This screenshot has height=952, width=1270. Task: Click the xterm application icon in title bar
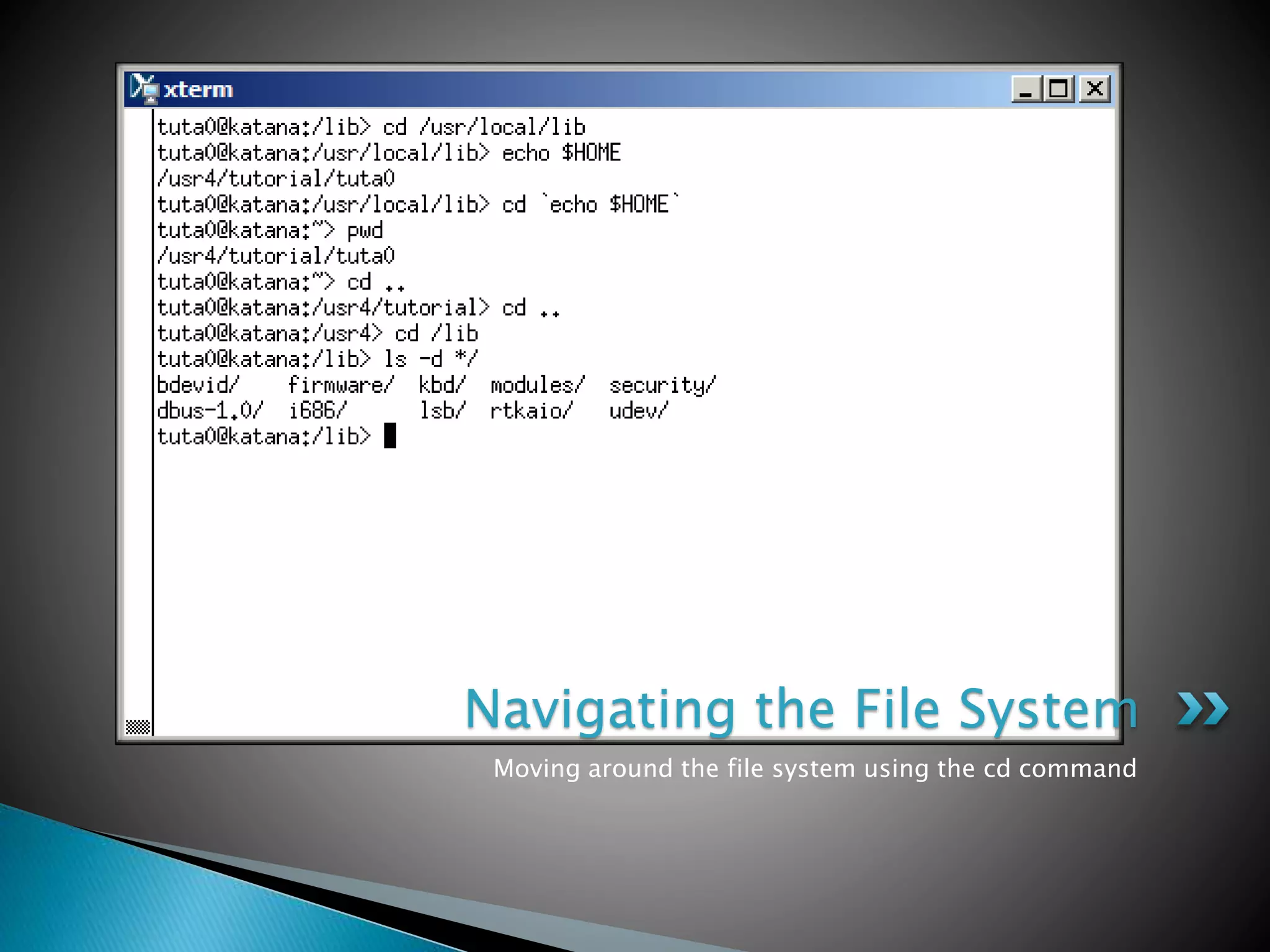click(x=144, y=89)
